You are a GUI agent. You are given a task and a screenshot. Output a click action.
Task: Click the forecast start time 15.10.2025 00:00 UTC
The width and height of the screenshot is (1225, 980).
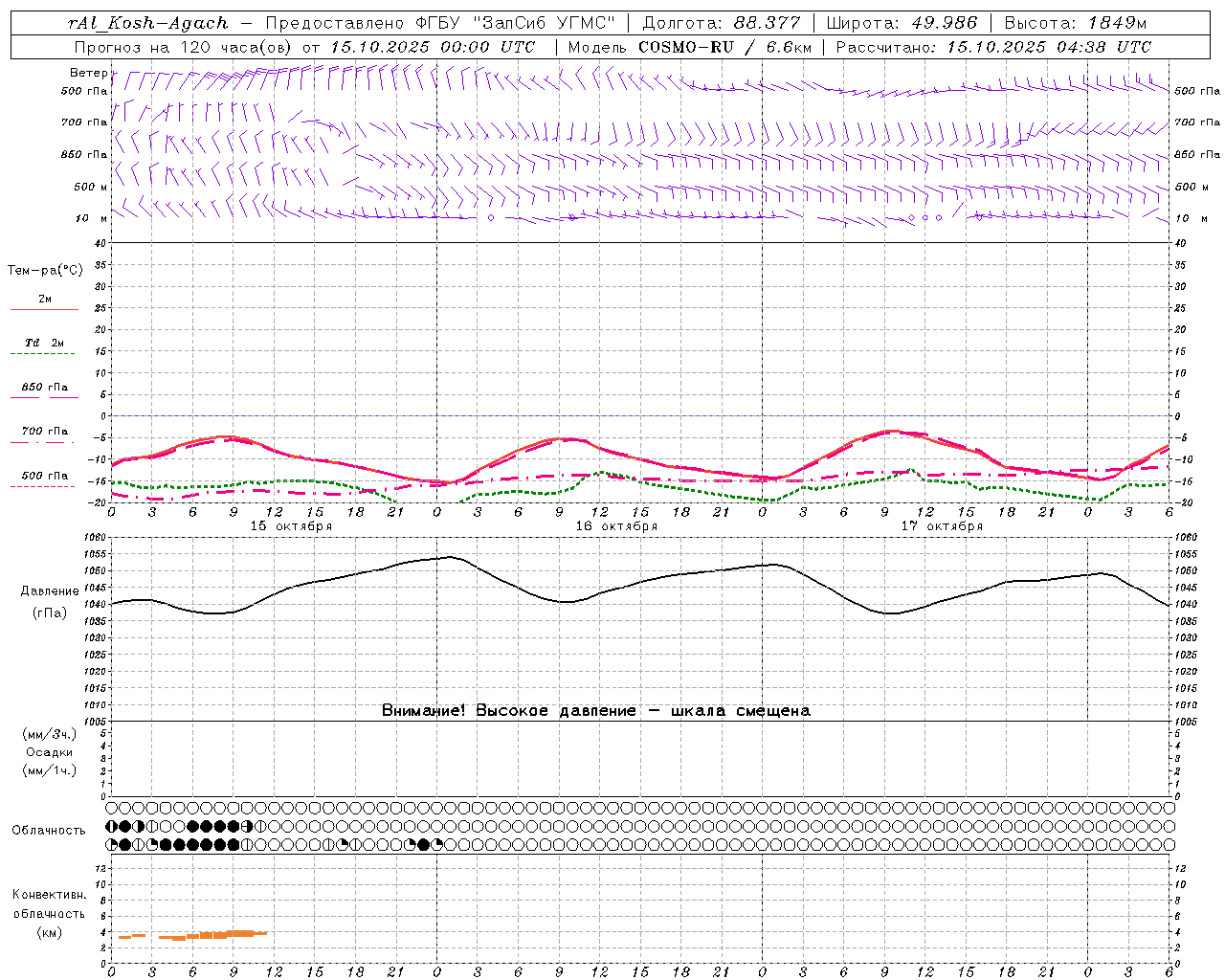click(x=432, y=47)
